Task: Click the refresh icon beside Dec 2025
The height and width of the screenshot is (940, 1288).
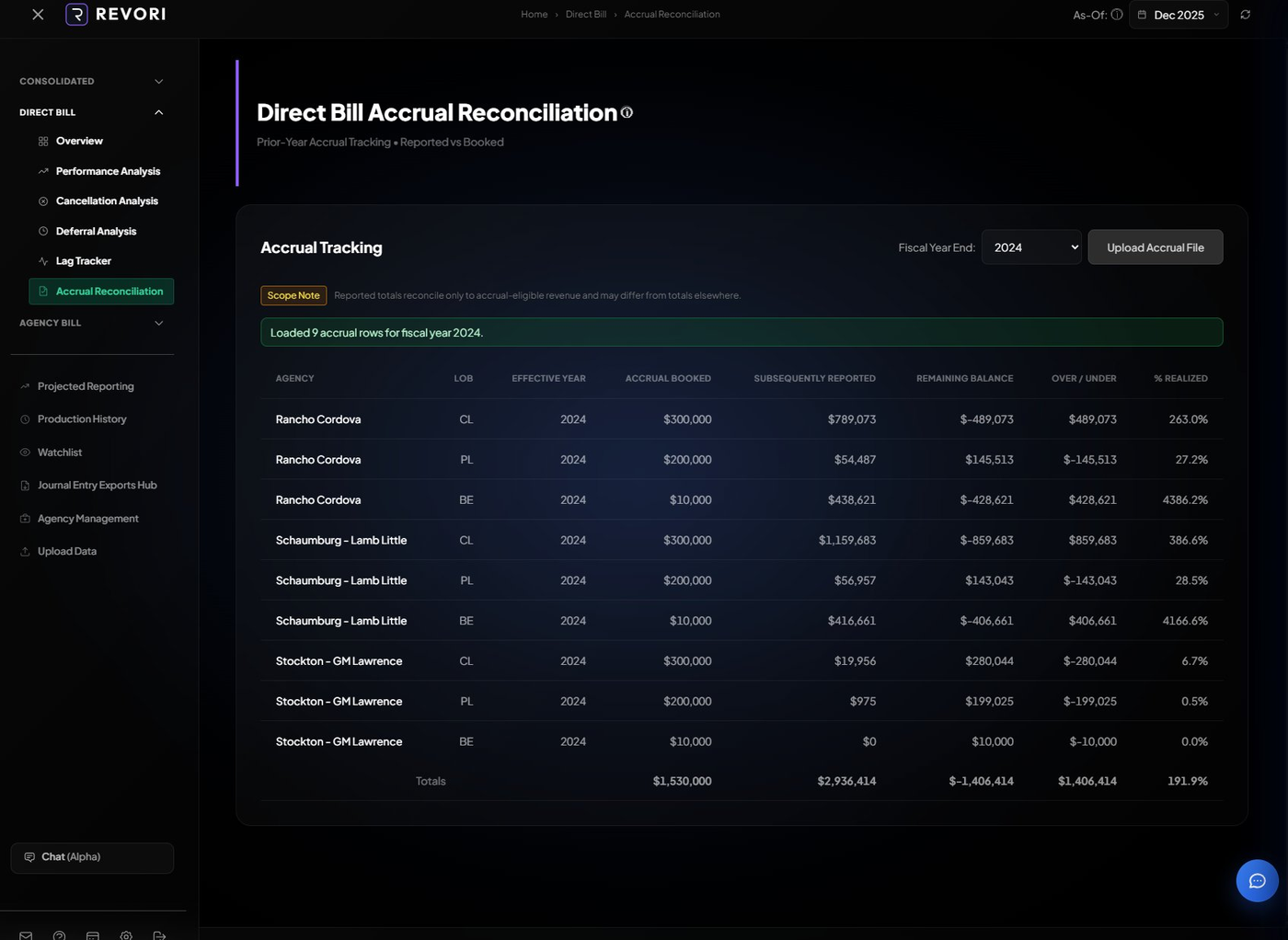Action: click(1246, 15)
